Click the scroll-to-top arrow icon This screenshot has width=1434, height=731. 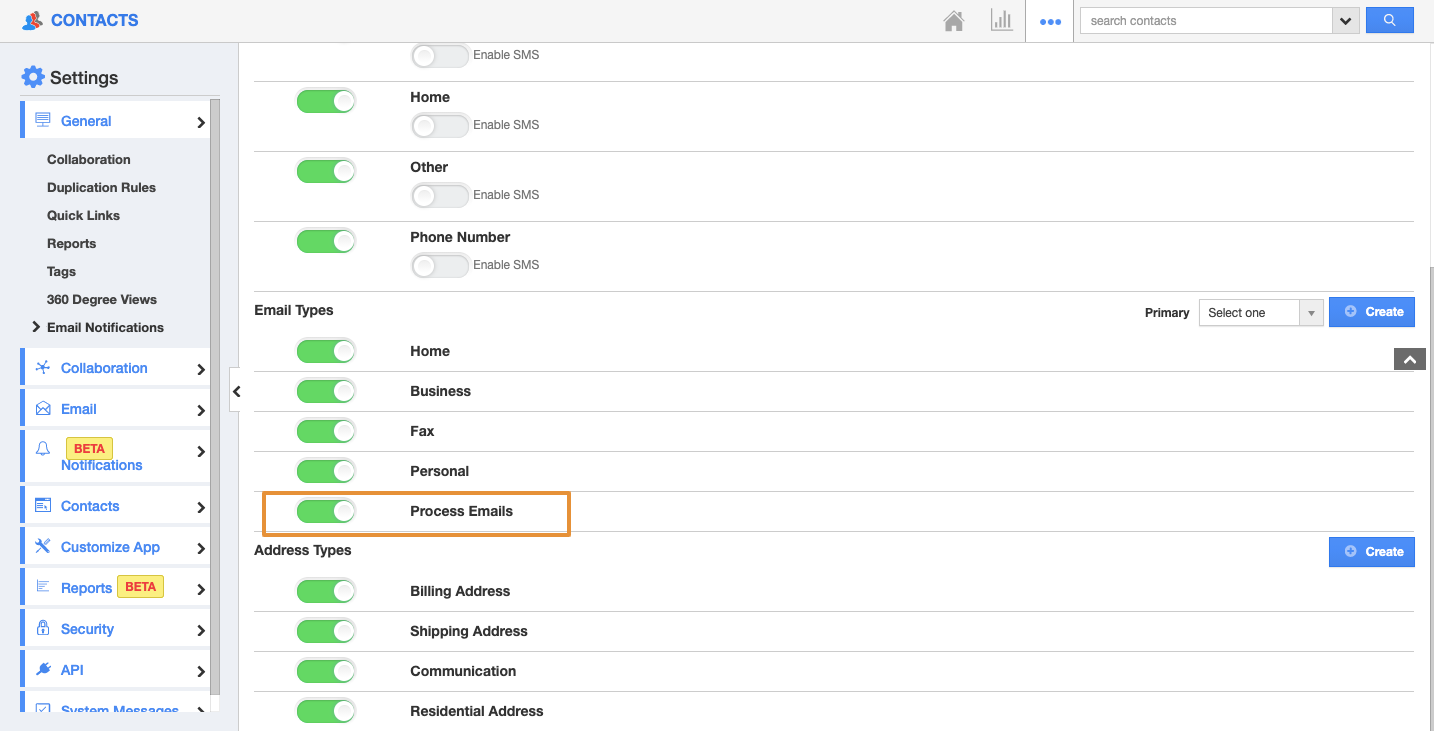pyautogui.click(x=1409, y=359)
